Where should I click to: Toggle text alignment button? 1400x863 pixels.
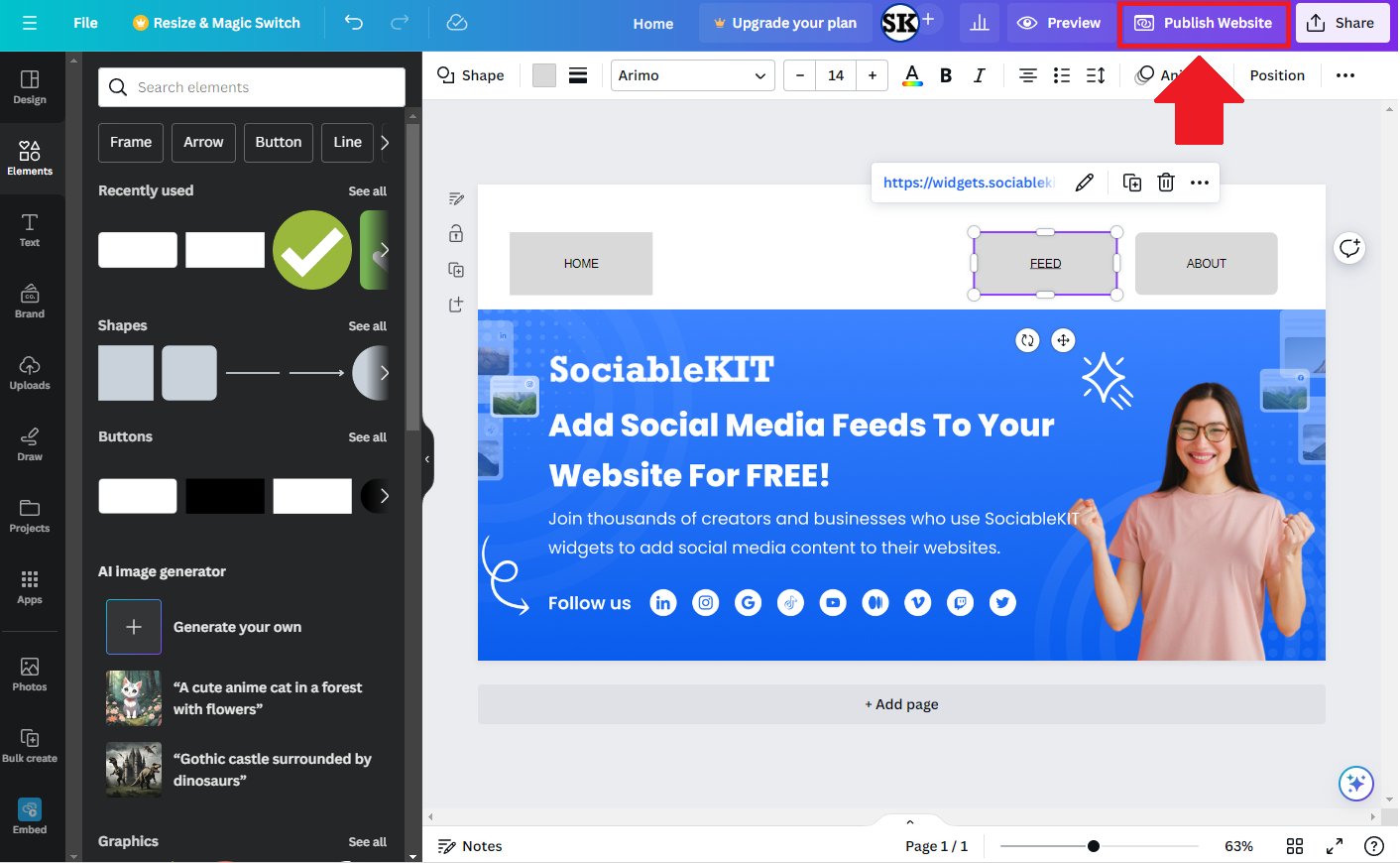pyautogui.click(x=1028, y=75)
